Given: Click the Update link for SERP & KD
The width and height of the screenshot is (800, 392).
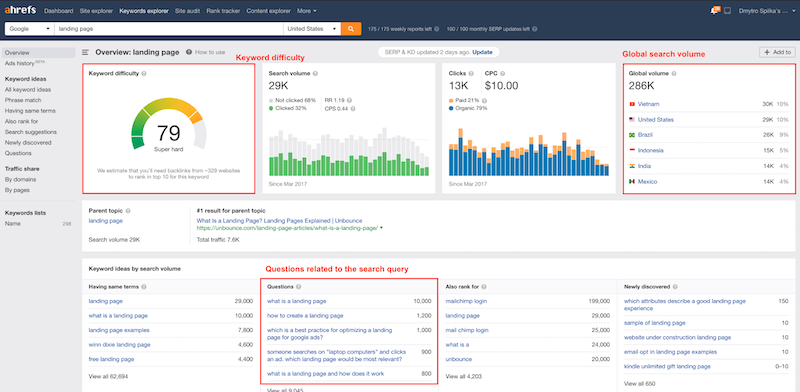Looking at the screenshot, I should [x=482, y=52].
